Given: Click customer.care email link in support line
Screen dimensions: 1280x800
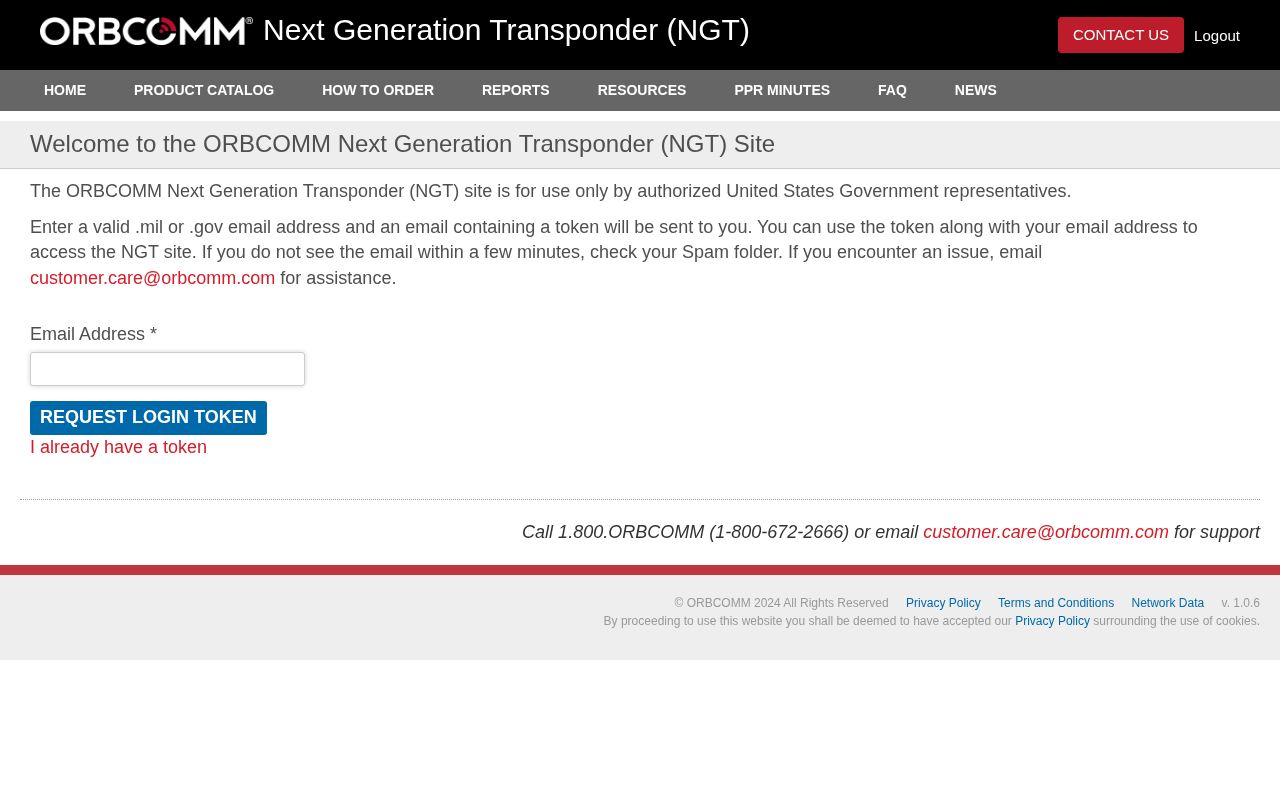Looking at the screenshot, I should (1046, 532).
